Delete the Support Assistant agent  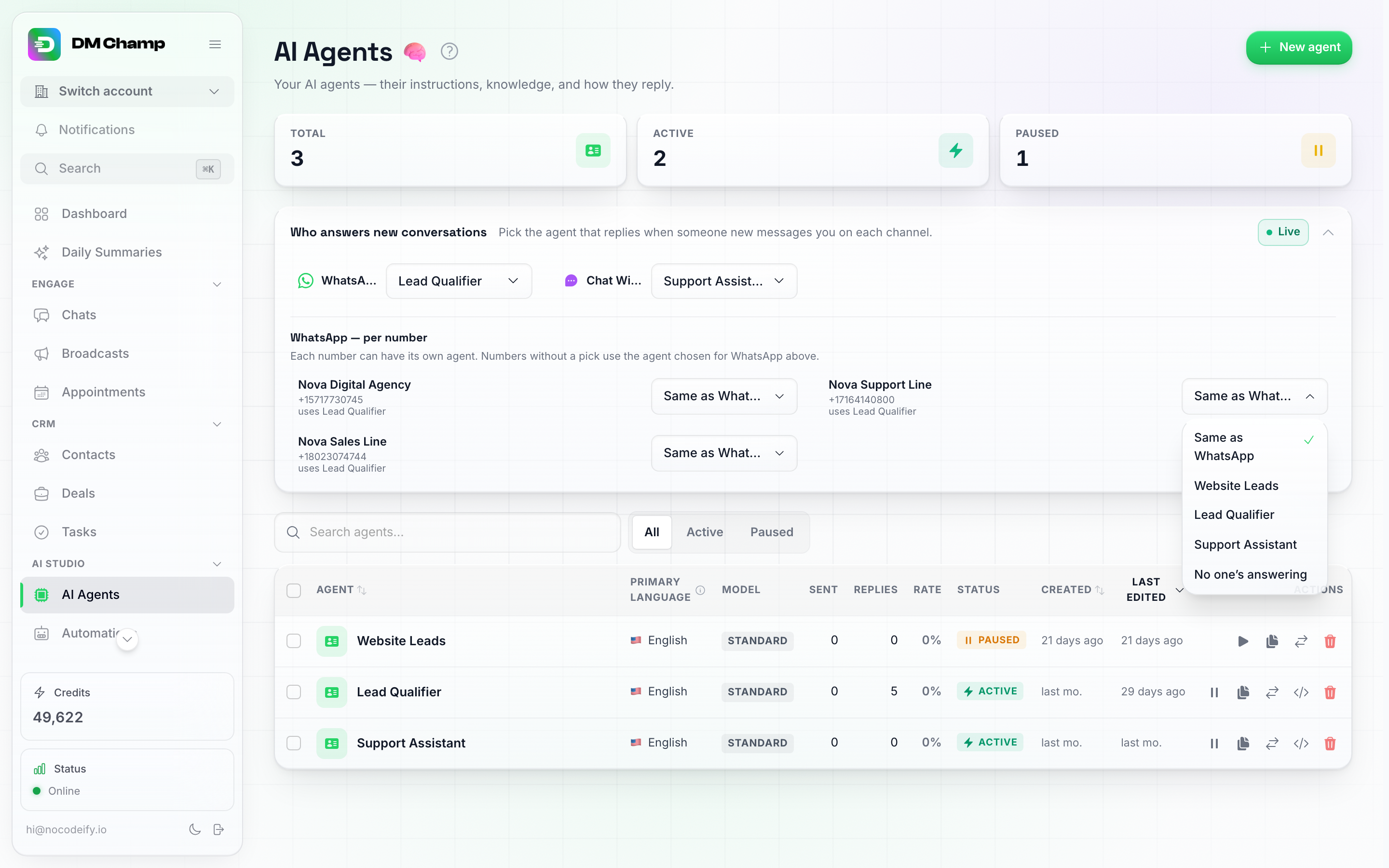1330,744
